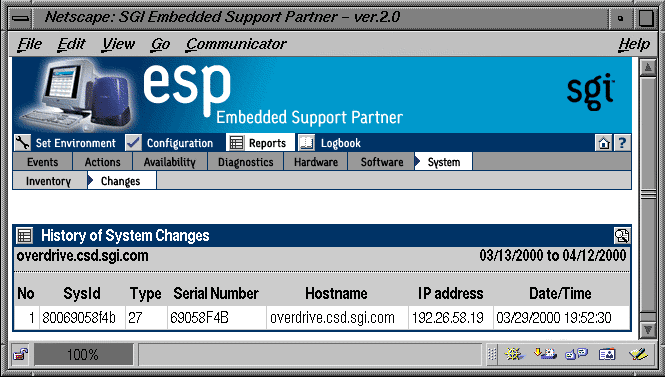The image size is (665, 377).
Task: Click the Type column header
Action: 145,294
